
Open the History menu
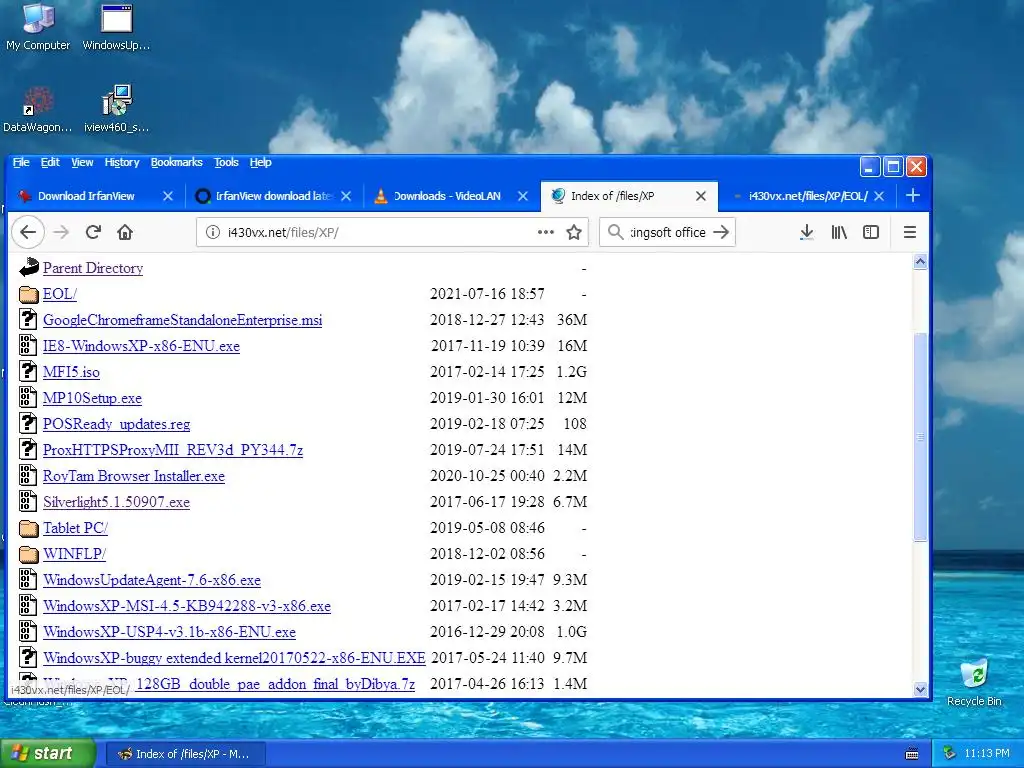pyautogui.click(x=122, y=162)
